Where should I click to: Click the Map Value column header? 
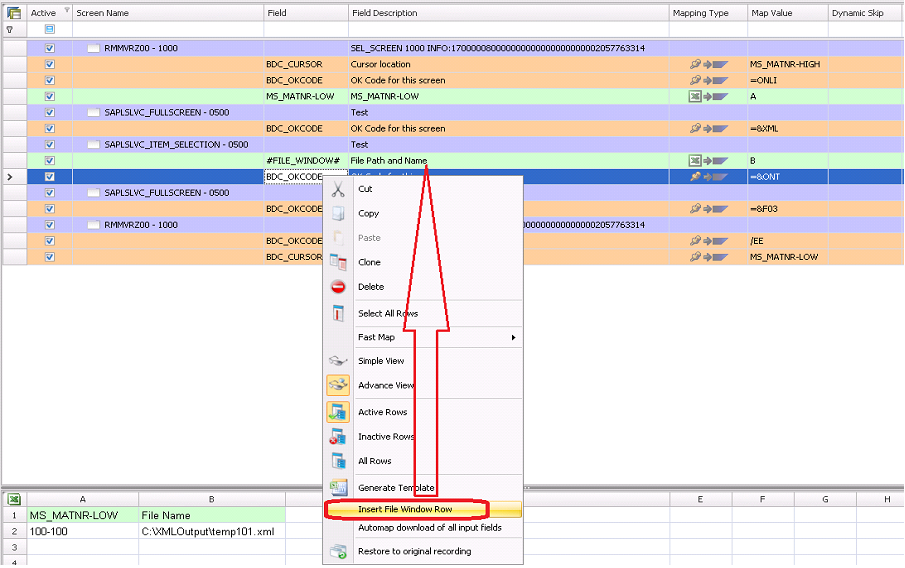tap(786, 13)
